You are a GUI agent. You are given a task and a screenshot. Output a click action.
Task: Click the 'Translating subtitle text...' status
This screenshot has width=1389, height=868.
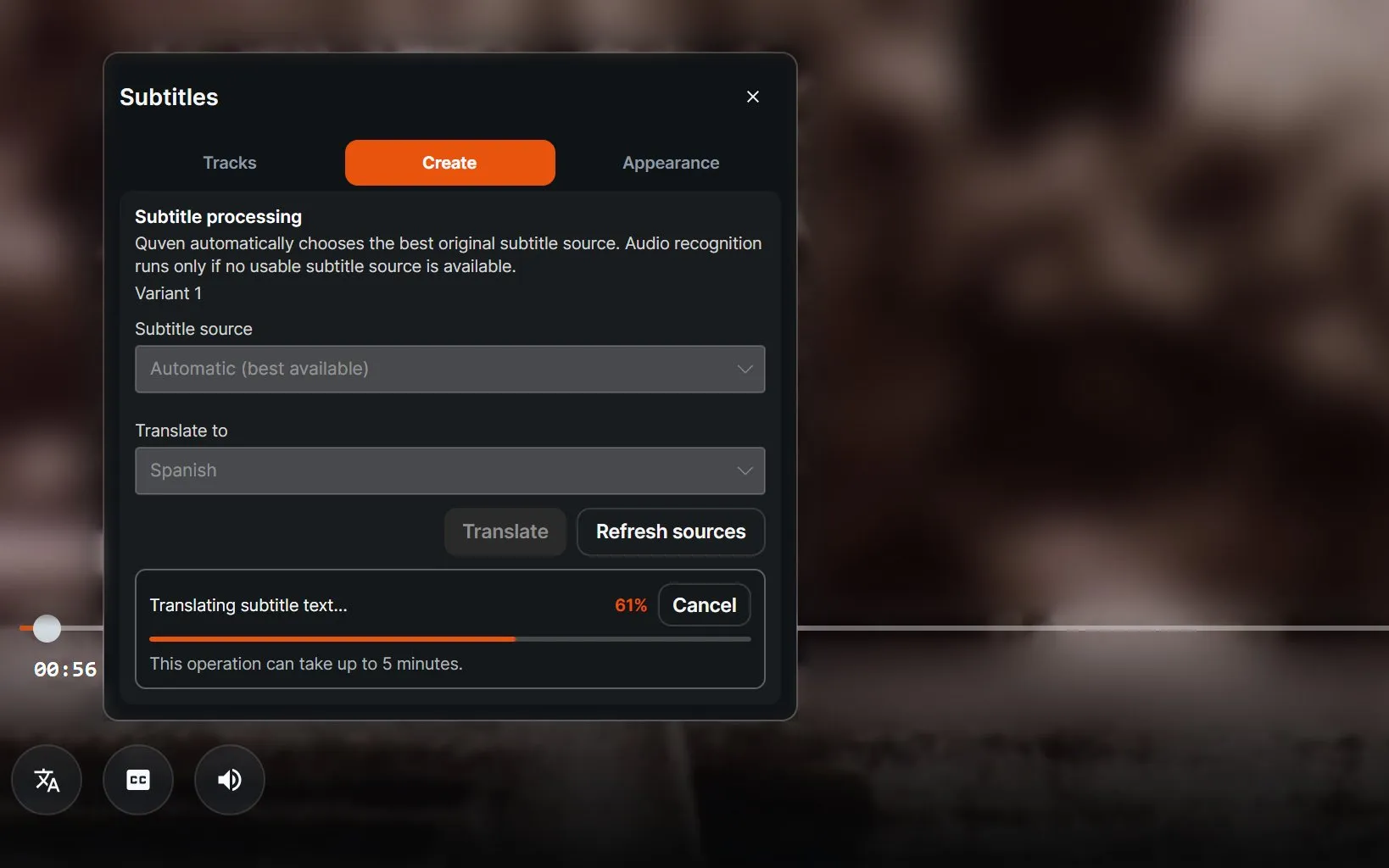[248, 605]
